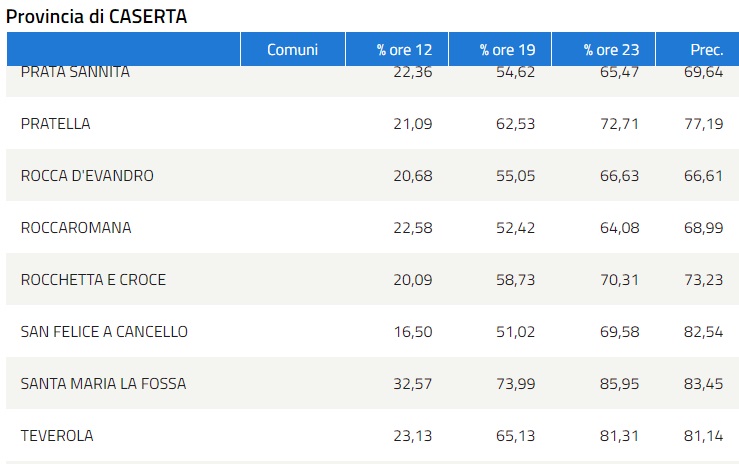Image resolution: width=739 pixels, height=464 pixels.
Task: Select ROCCA D'EVANDRO in the list
Action: pyautogui.click(x=87, y=176)
